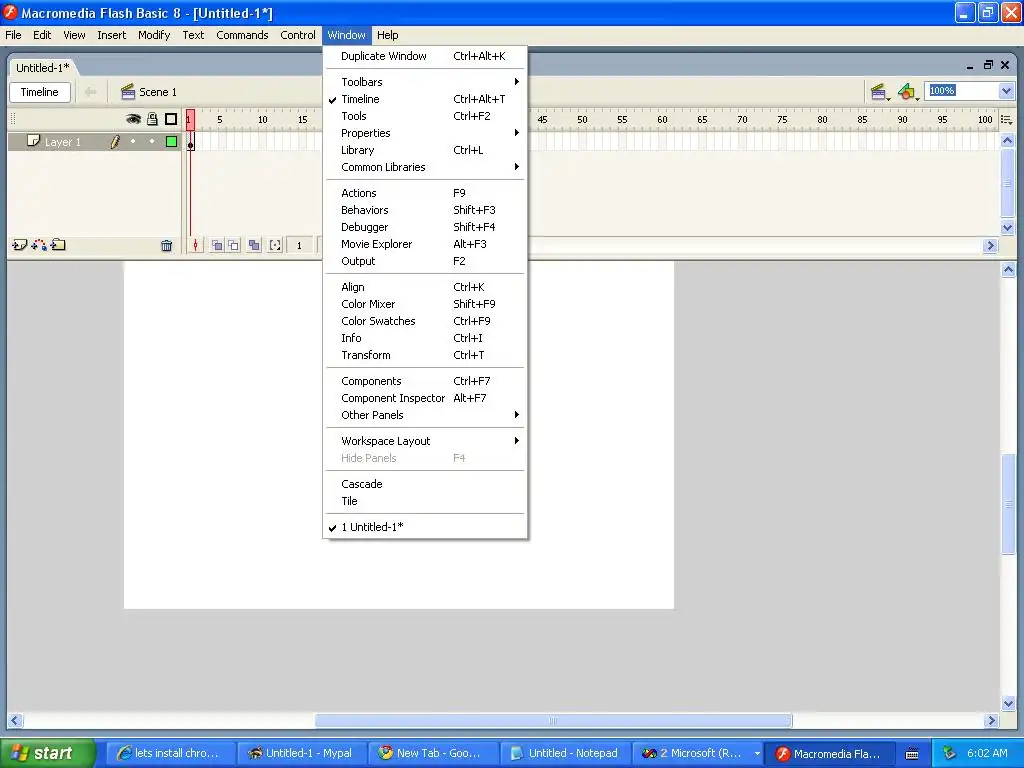Open the Modify menu

[154, 35]
